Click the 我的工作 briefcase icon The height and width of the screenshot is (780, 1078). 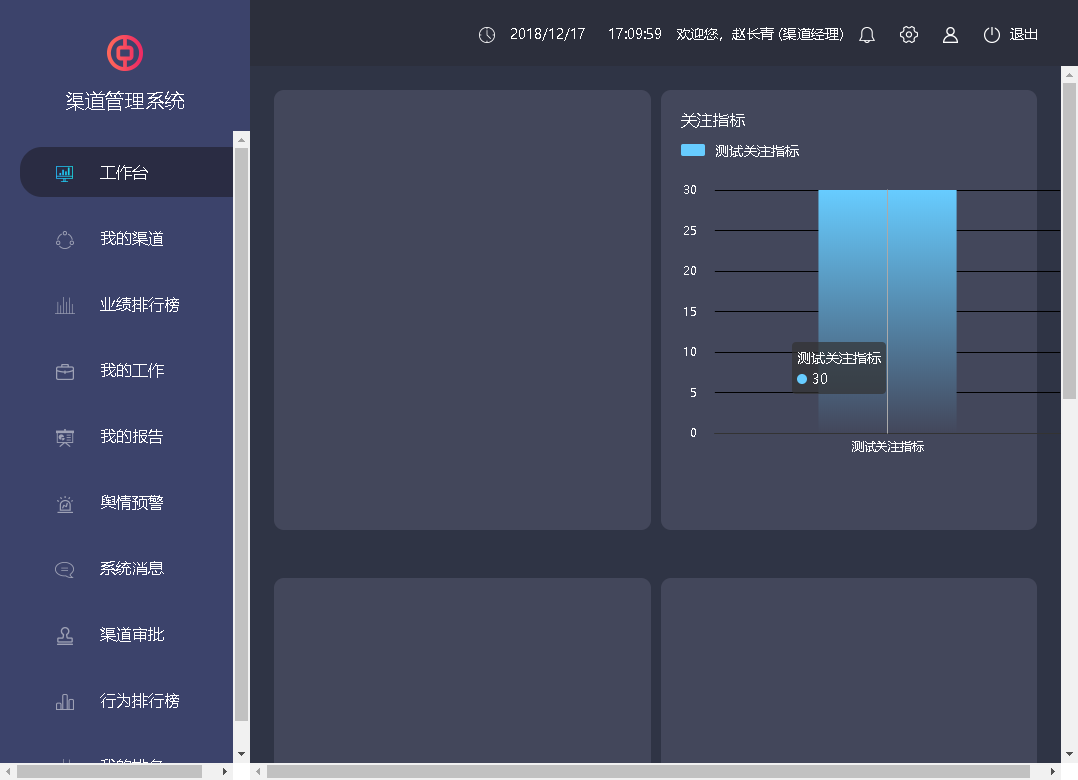point(65,371)
